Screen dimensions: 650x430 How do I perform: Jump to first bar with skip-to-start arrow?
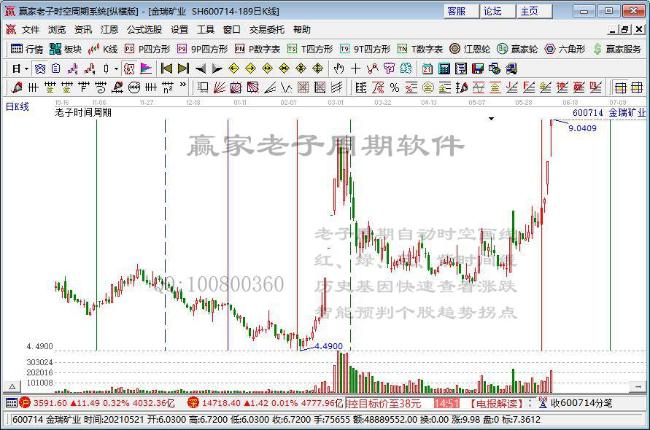[166, 68]
